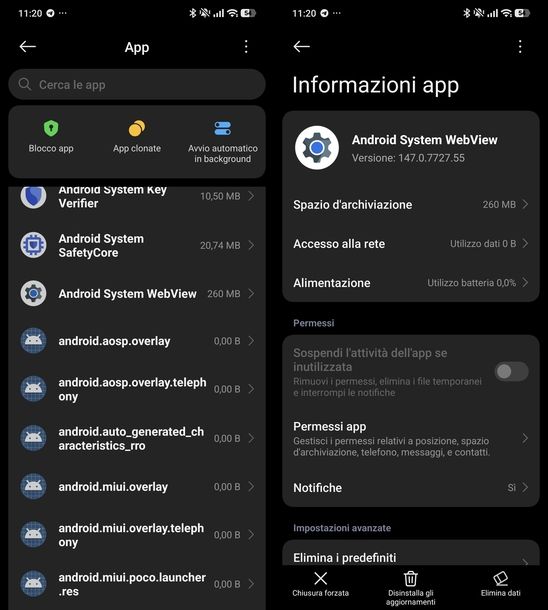Viewport: 548px width, 610px height.
Task: Tap Chiusura forzata label
Action: click(x=320, y=593)
